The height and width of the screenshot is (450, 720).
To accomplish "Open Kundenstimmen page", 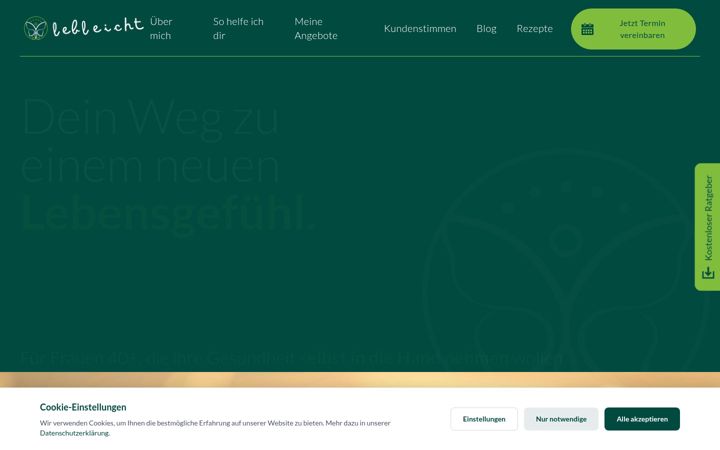I will [x=420, y=28].
